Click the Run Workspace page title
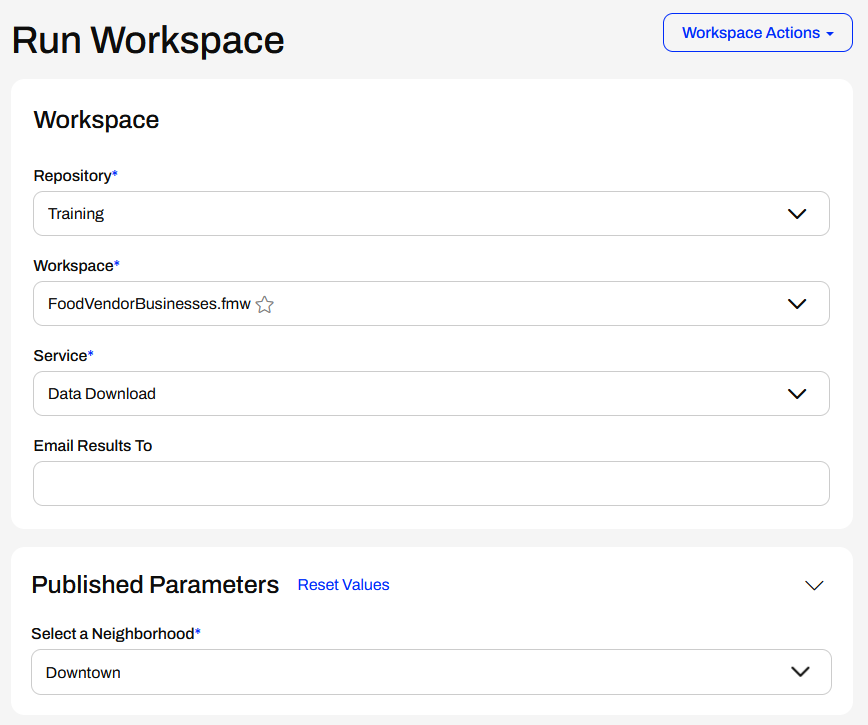 (x=148, y=40)
